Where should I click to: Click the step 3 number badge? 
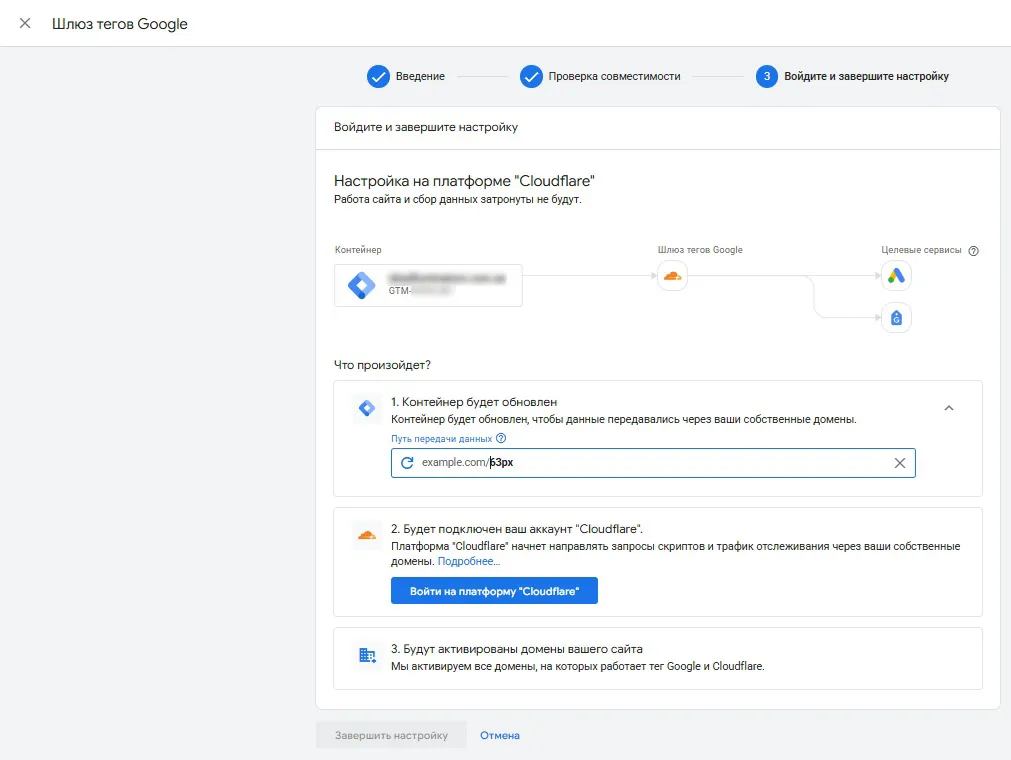coord(767,76)
